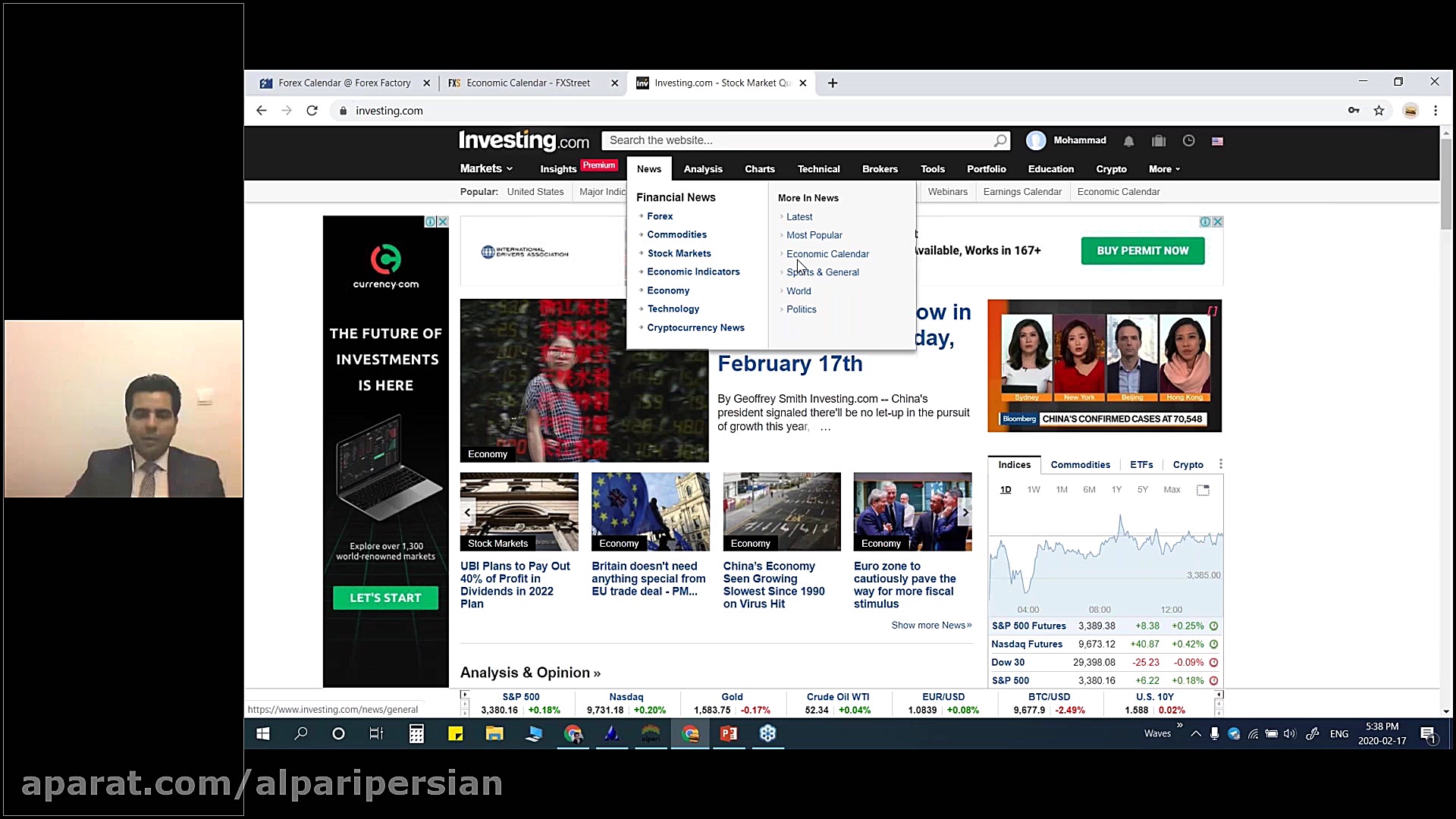1456x819 pixels.
Task: Click the search magnifier icon
Action: tap(1000, 140)
